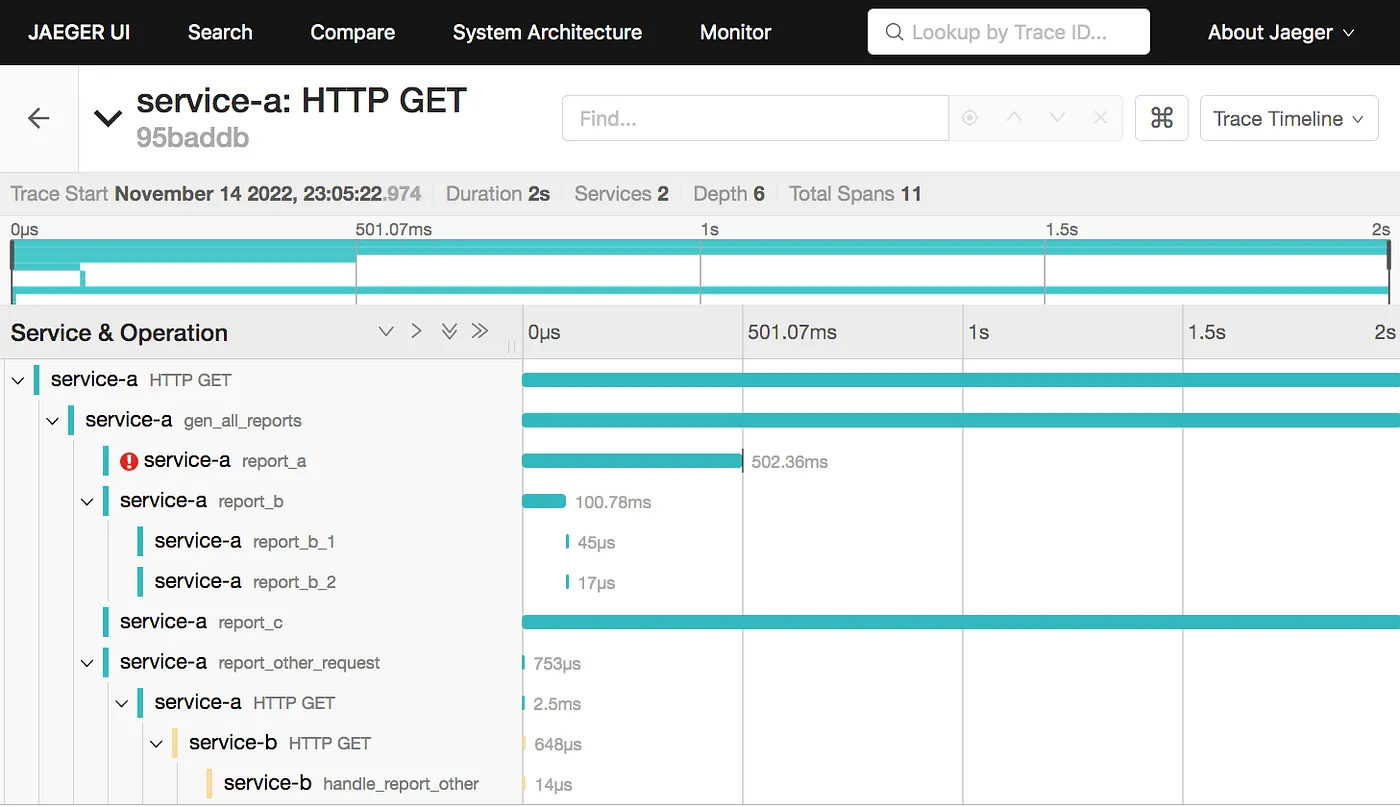
Task: Open the Compare tab
Action: click(x=353, y=32)
